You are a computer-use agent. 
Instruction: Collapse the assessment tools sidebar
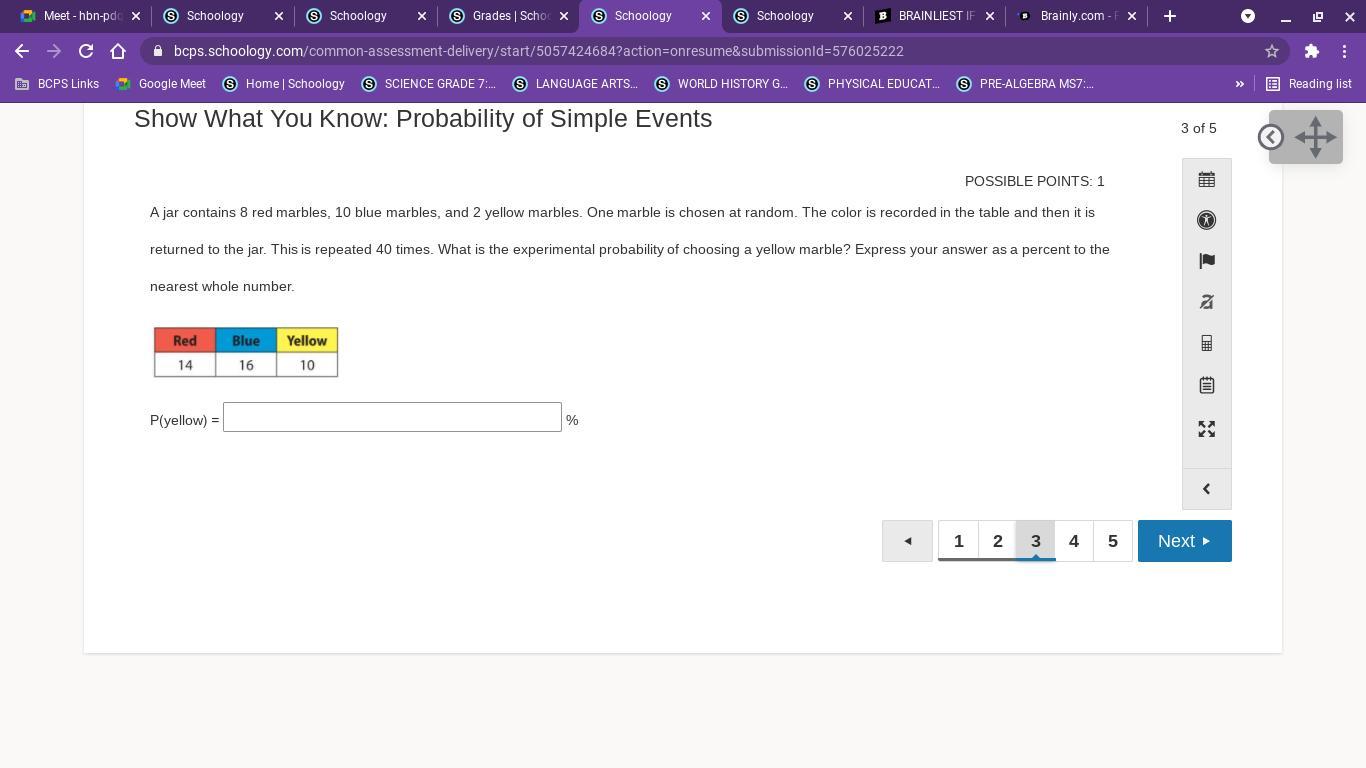(1207, 489)
